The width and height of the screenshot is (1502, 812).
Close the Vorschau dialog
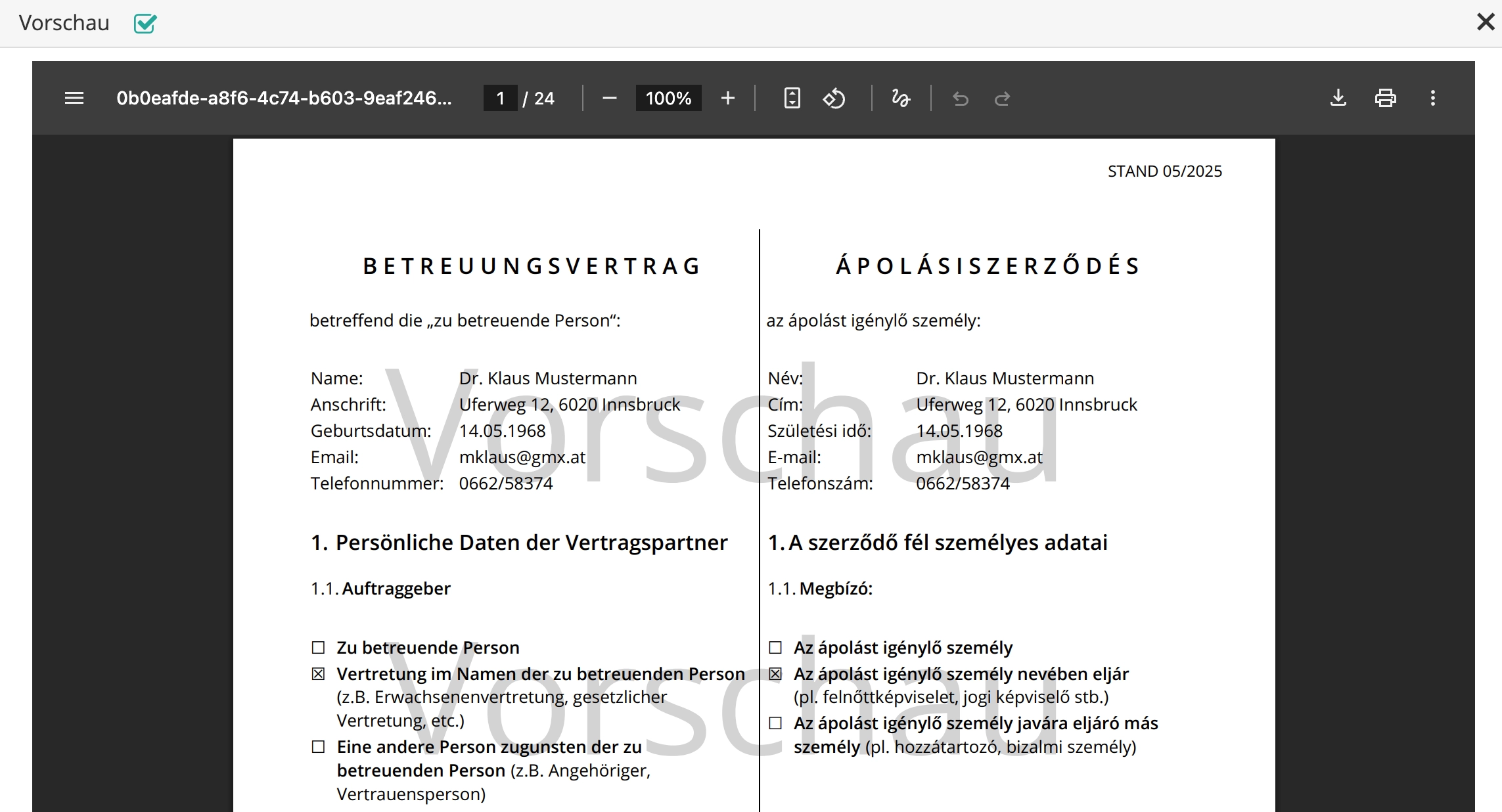[x=1486, y=22]
